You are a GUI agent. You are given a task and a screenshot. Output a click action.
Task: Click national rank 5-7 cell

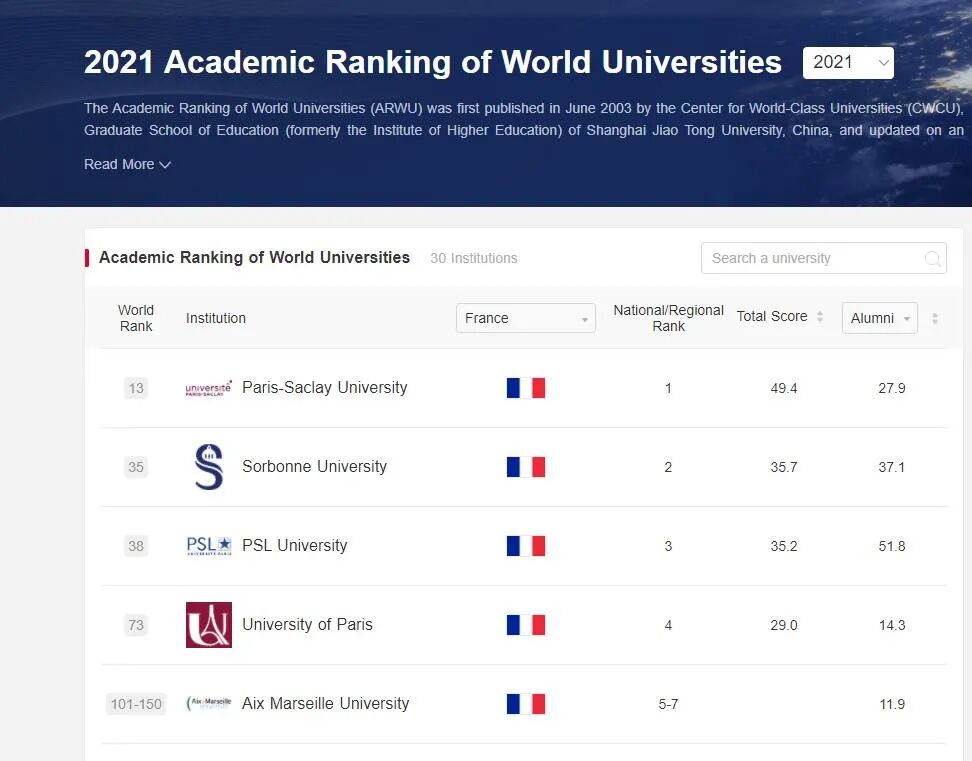[x=668, y=704]
